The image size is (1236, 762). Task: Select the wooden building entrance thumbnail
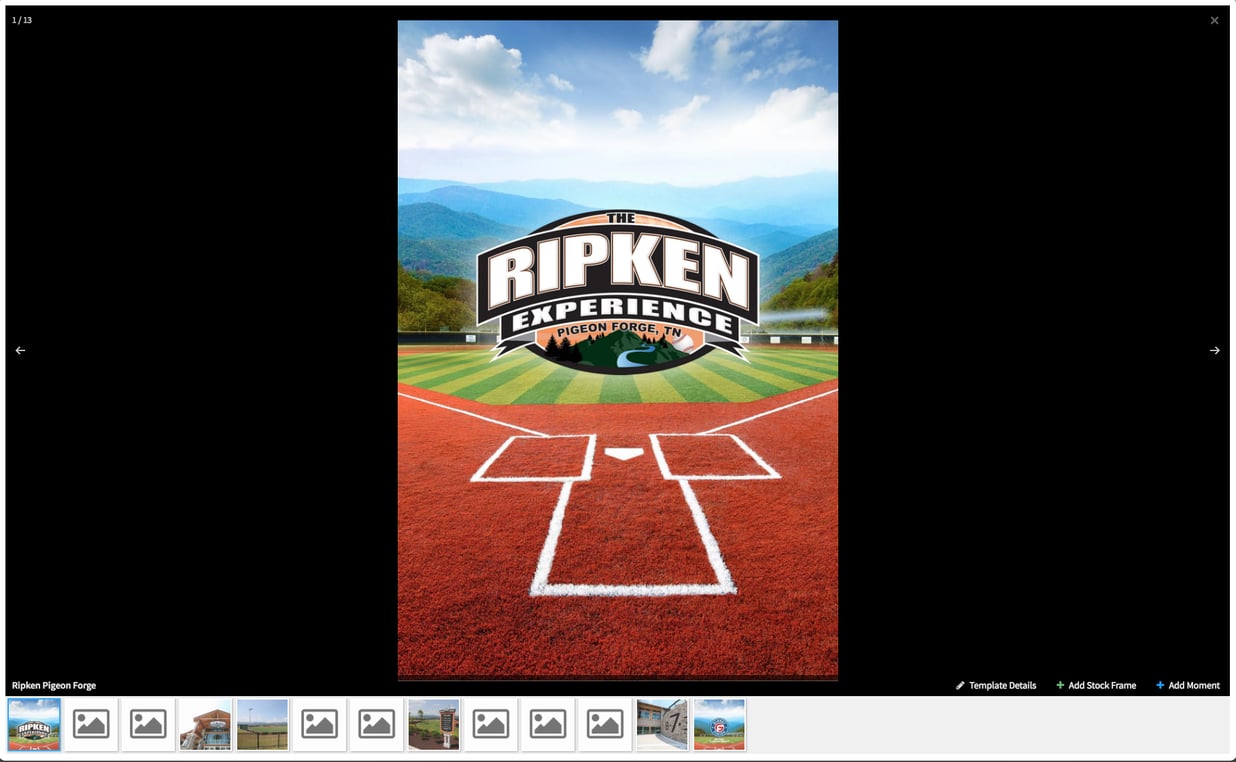(205, 724)
